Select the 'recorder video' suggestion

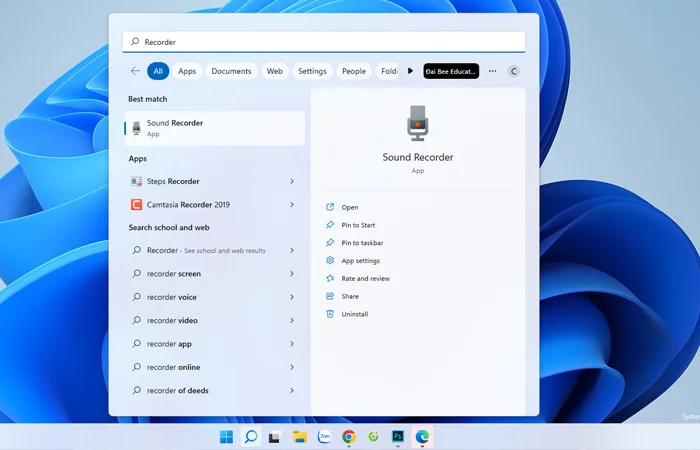pos(214,321)
